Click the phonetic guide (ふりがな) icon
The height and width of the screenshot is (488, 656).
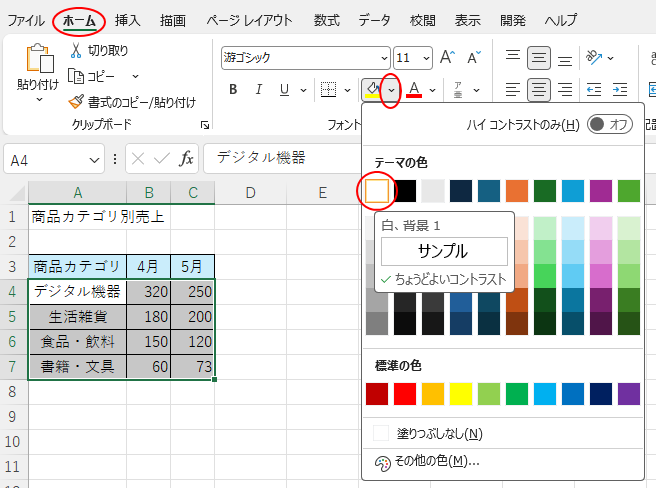(x=459, y=90)
